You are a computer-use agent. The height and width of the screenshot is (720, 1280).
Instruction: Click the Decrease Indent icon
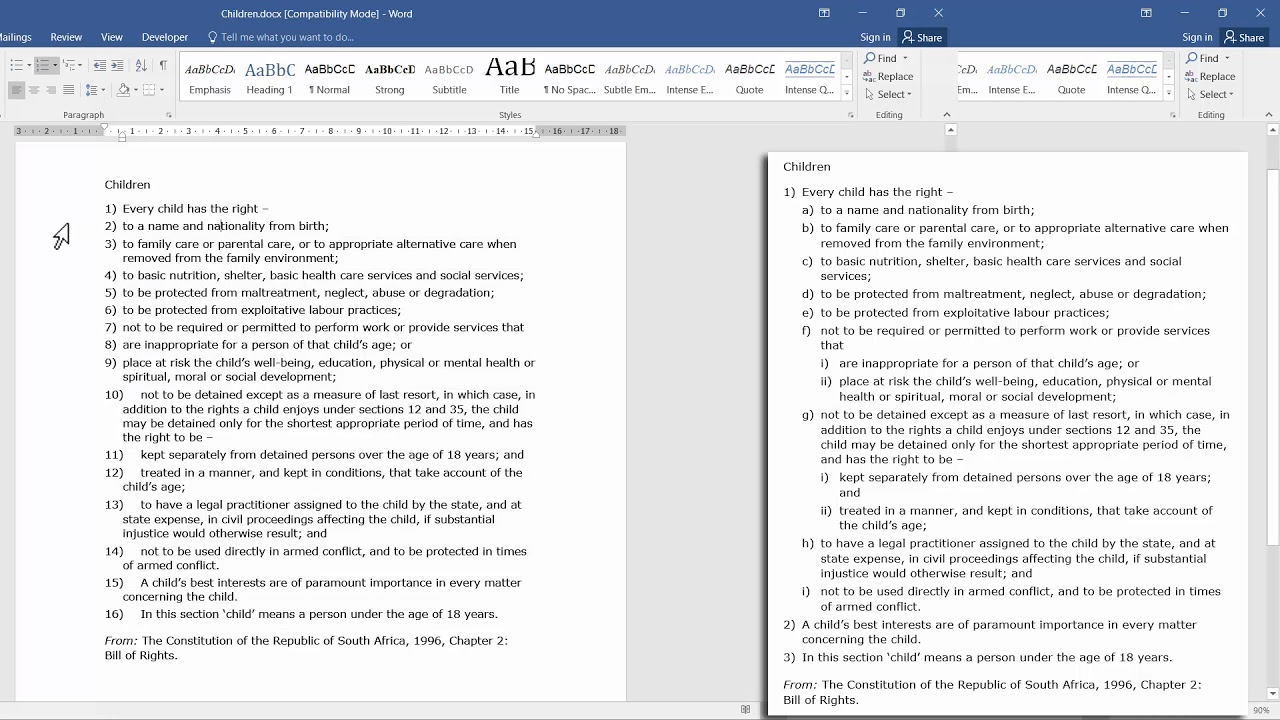coord(99,65)
